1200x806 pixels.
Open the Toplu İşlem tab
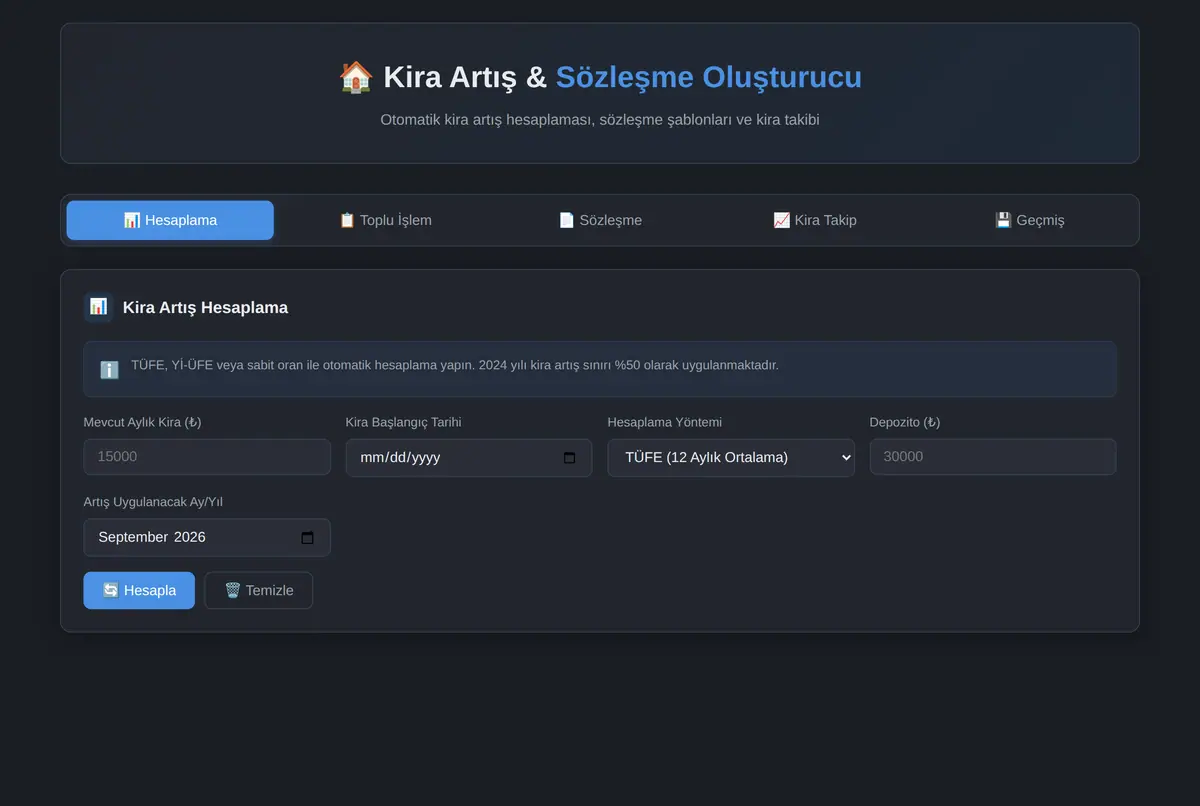click(385, 220)
